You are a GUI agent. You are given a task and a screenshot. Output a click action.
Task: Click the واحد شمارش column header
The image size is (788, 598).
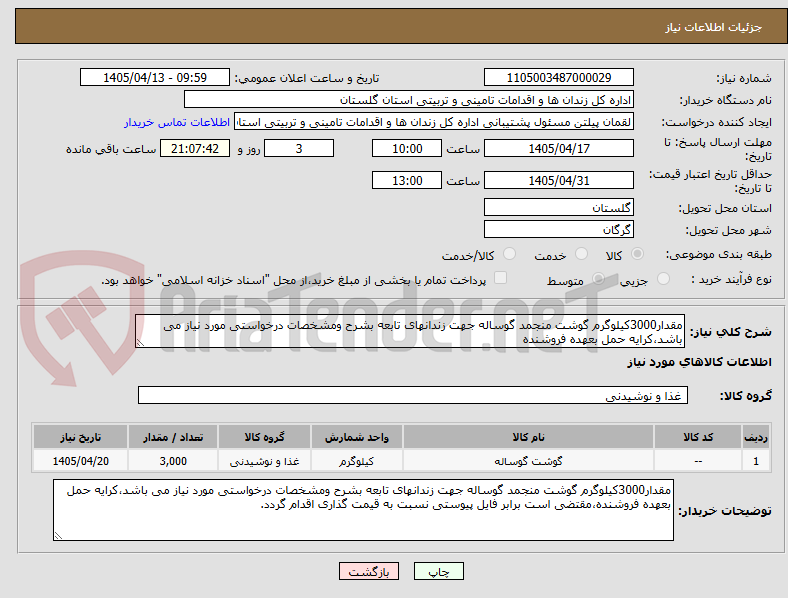click(x=357, y=437)
